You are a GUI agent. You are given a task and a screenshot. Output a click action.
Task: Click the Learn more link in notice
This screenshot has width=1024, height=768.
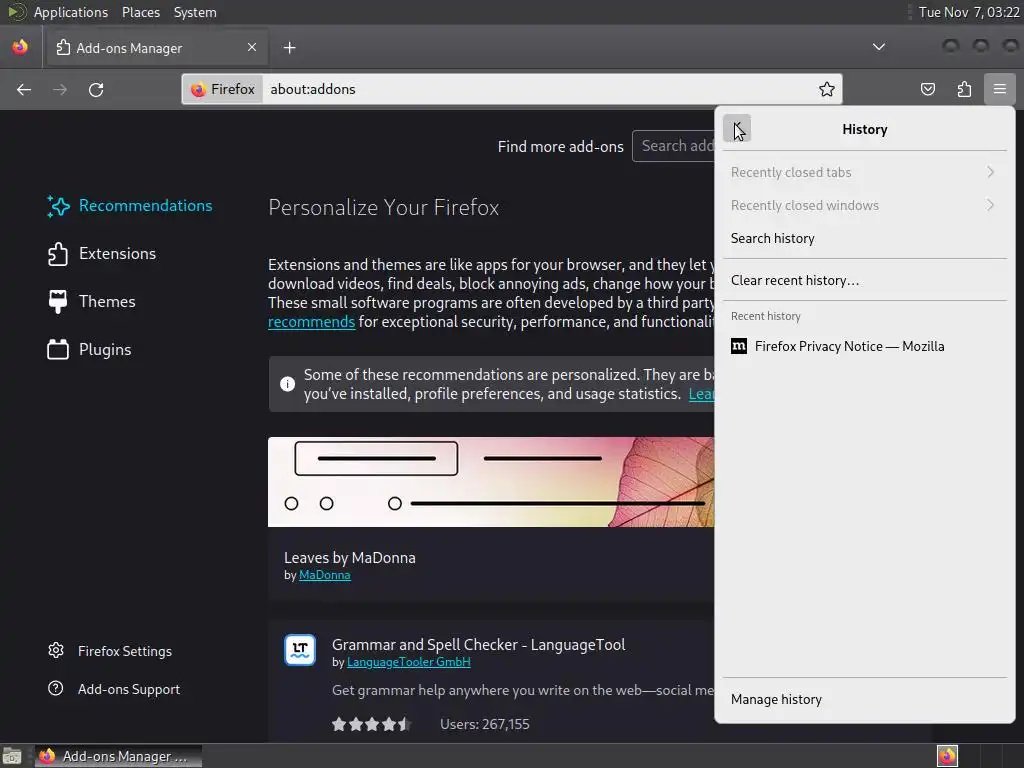click(701, 394)
